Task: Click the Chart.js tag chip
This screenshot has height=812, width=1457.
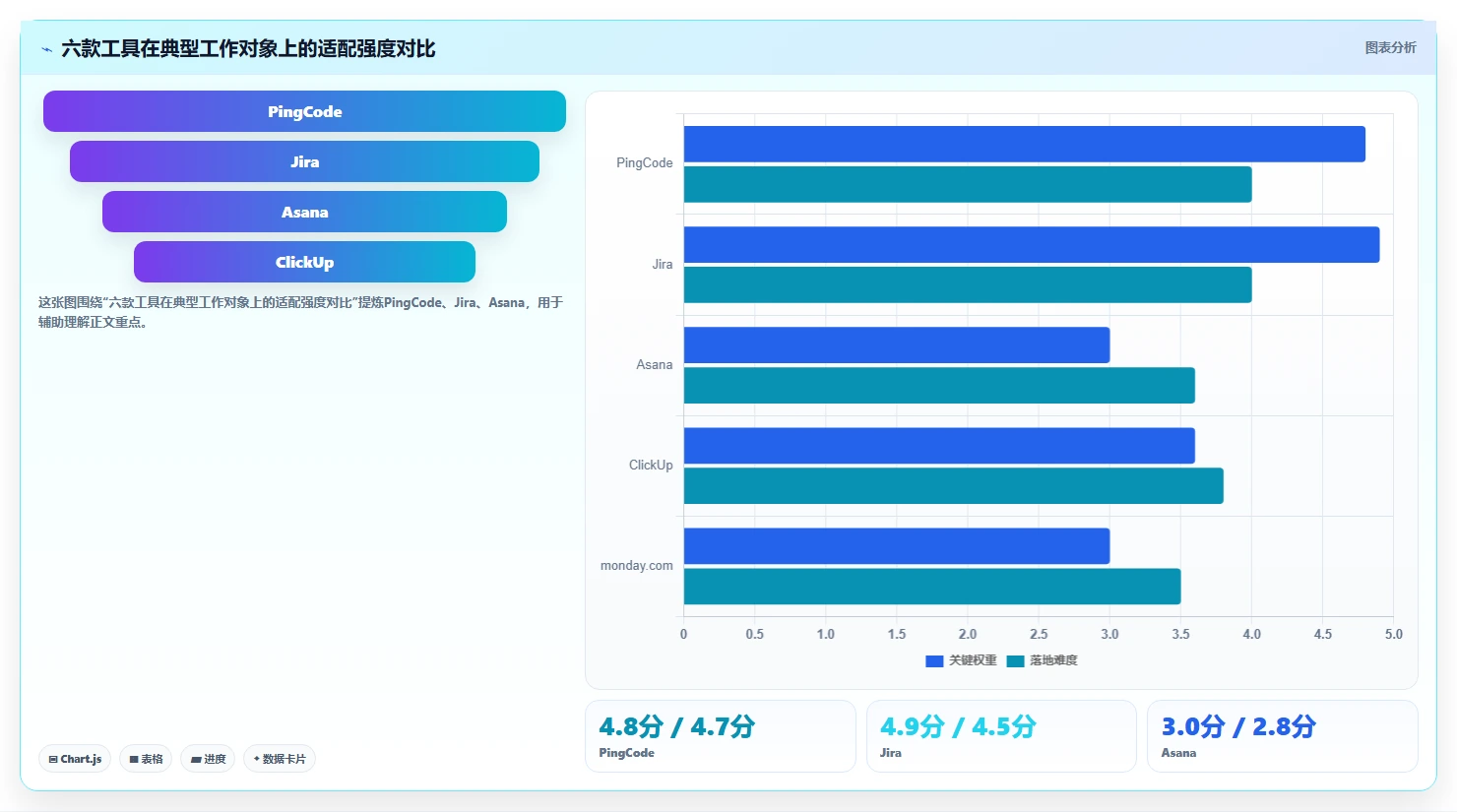Action: [75, 759]
